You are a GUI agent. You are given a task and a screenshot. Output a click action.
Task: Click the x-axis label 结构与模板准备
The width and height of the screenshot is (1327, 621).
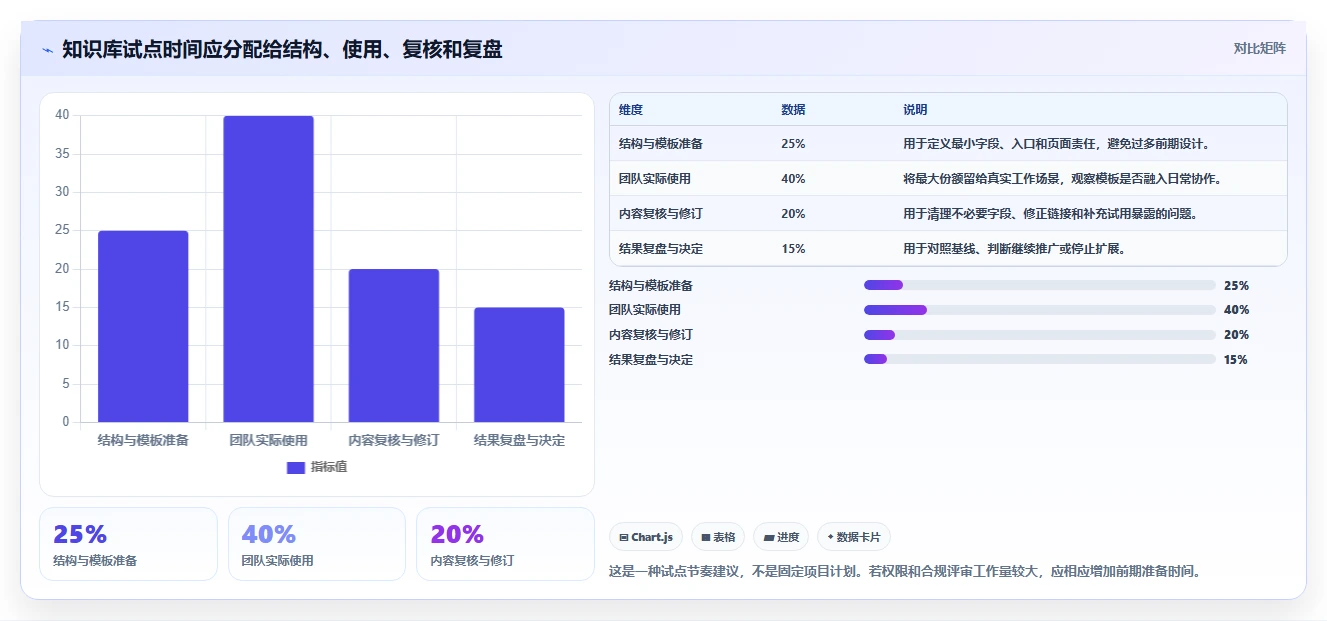tap(143, 440)
